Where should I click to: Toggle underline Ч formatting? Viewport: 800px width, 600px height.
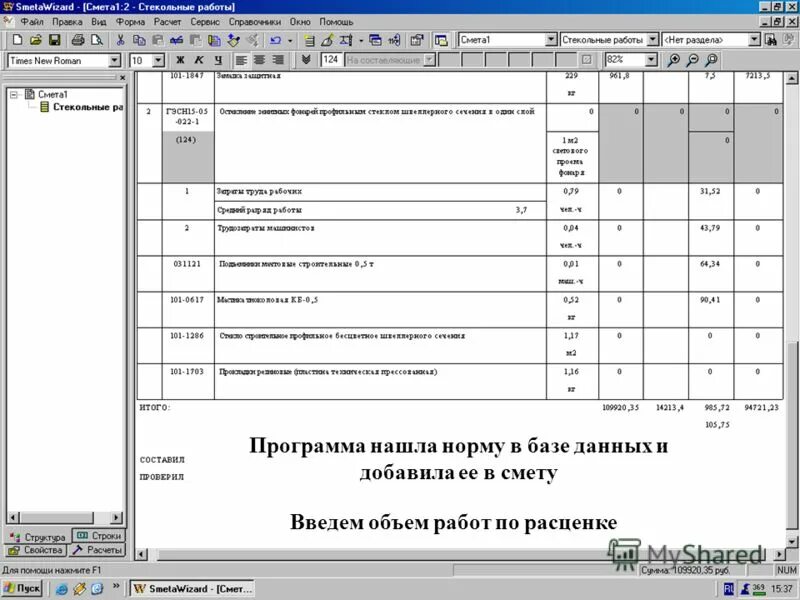(218, 60)
